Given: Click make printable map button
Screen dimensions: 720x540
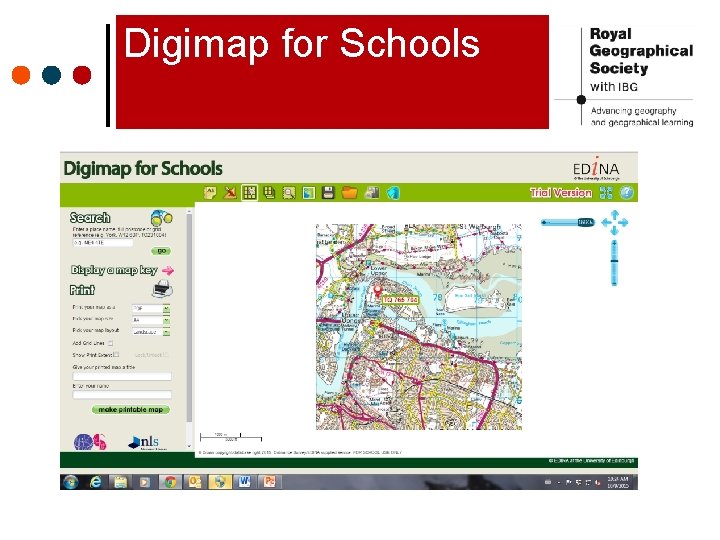Looking at the screenshot, I should coord(131,410).
